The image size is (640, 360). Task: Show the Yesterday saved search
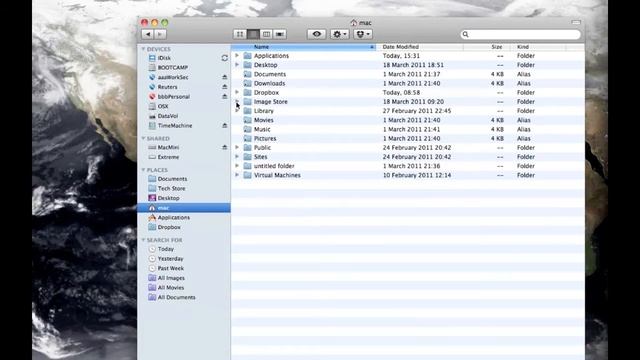(170, 259)
